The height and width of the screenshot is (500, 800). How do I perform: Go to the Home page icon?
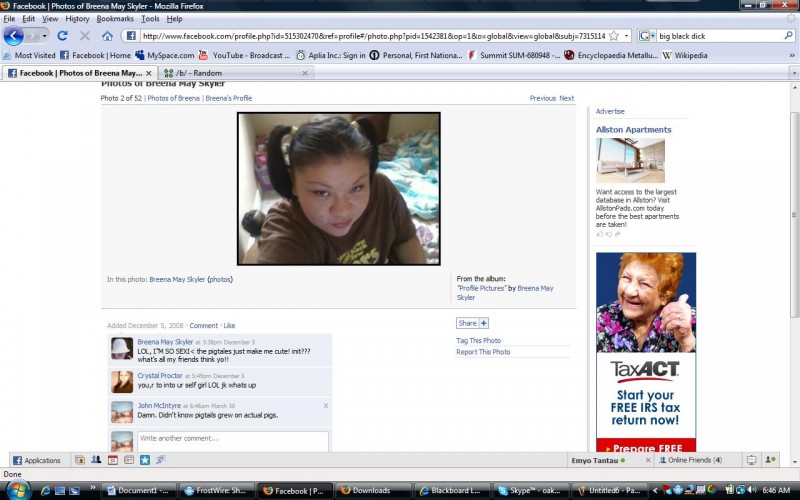coord(107,36)
